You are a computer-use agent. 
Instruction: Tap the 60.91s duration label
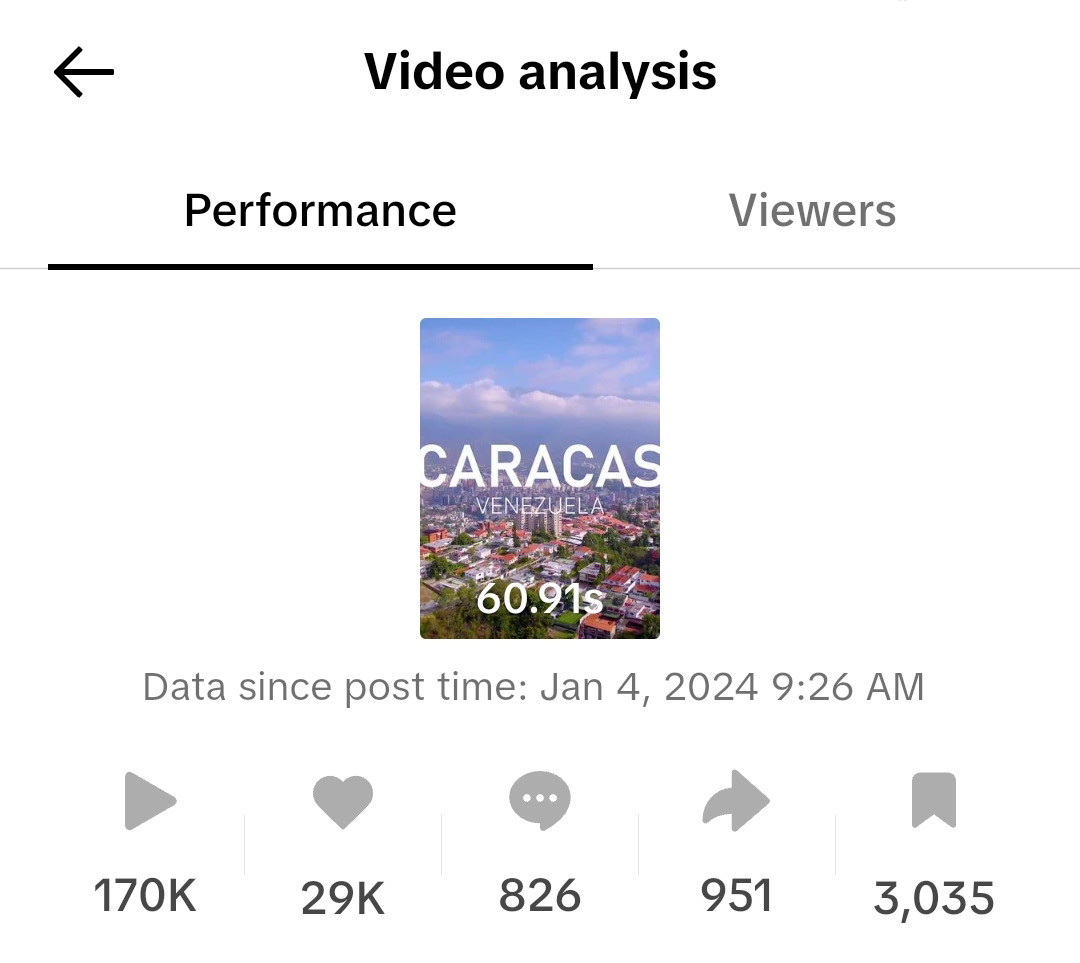[540, 599]
